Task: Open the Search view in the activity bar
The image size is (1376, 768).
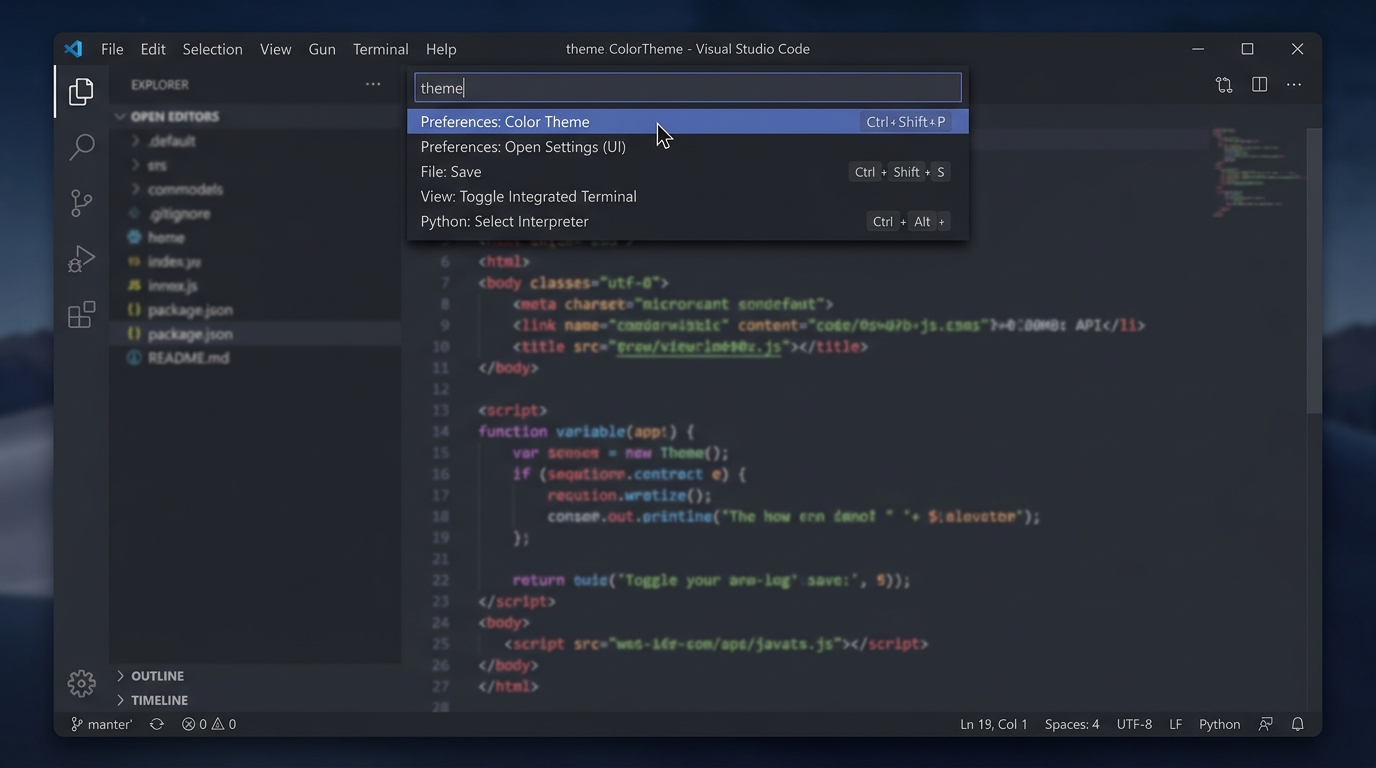Action: 81,147
